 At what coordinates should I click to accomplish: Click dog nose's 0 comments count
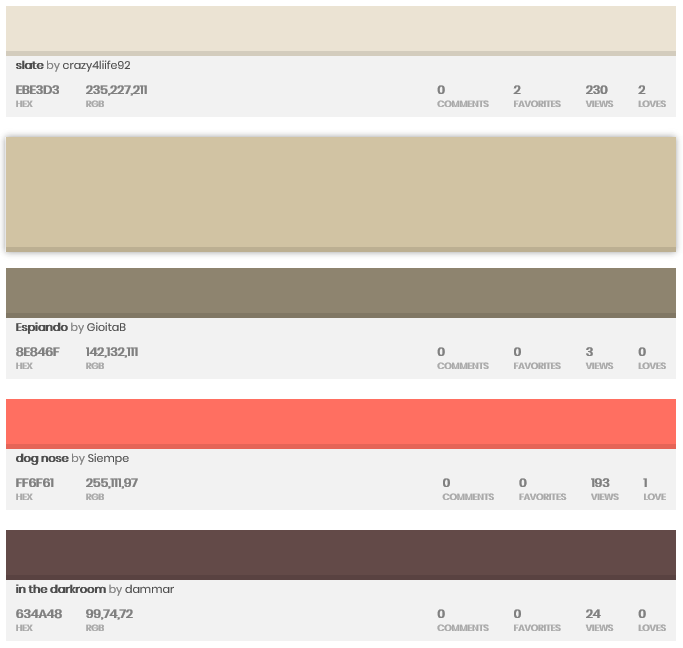446,483
